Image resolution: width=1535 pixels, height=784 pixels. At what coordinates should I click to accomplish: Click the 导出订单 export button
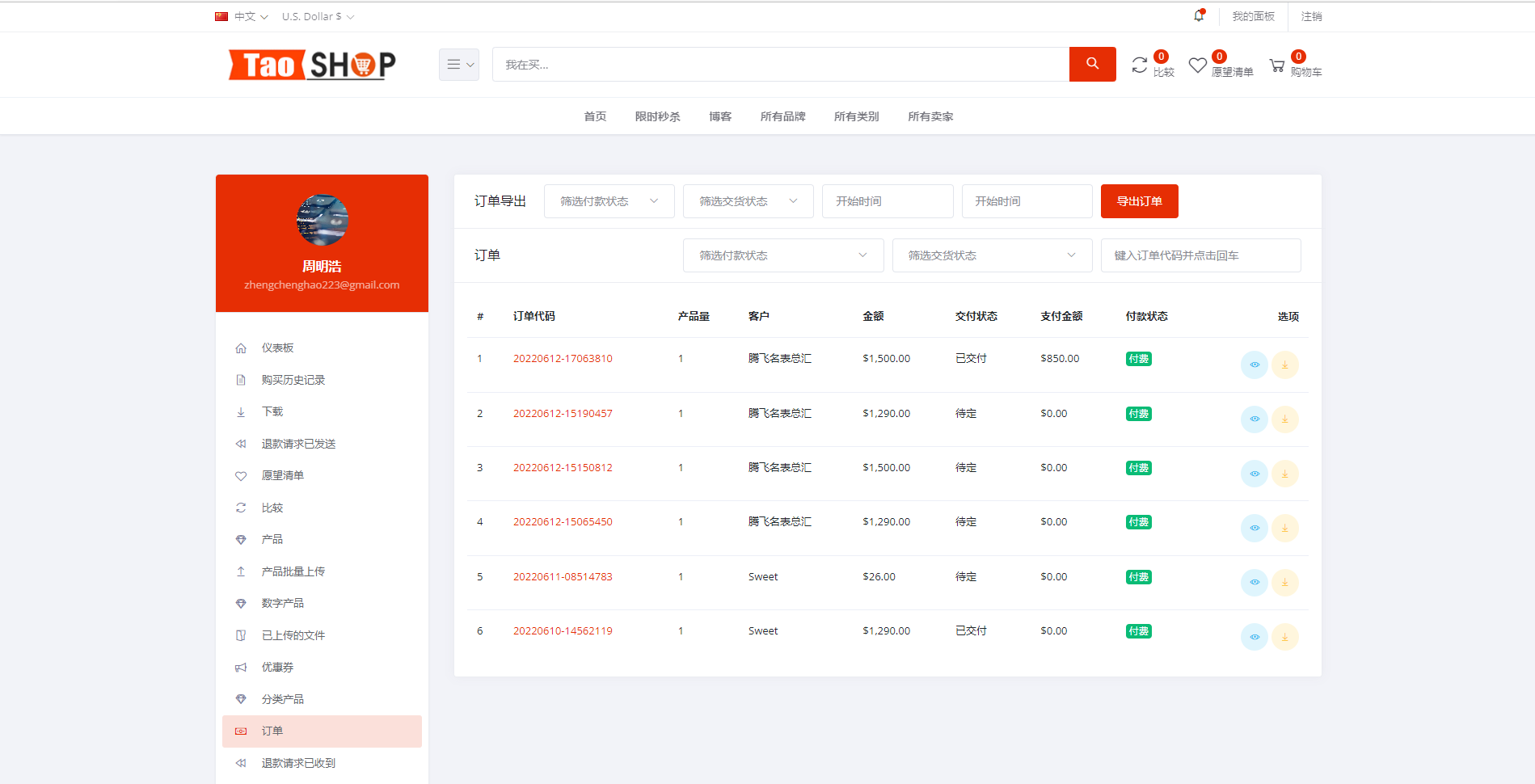point(1139,200)
